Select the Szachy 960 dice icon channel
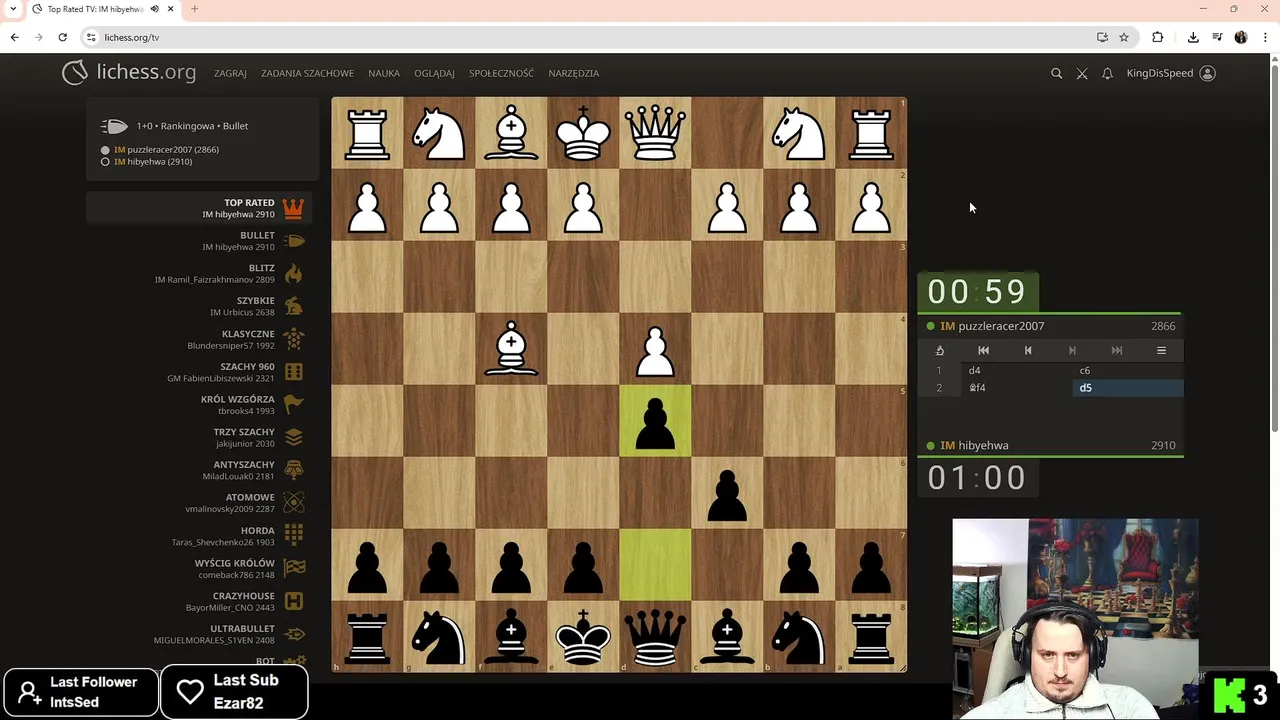Image resolution: width=1280 pixels, height=720 pixels. (x=293, y=372)
